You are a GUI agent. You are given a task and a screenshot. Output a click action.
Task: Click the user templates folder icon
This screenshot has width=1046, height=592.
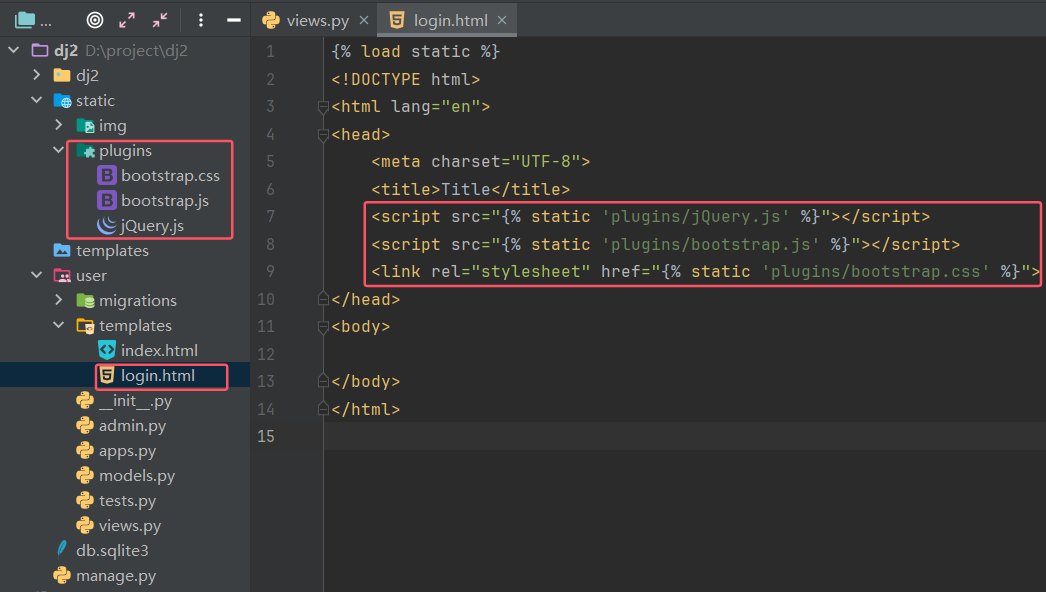(x=85, y=326)
